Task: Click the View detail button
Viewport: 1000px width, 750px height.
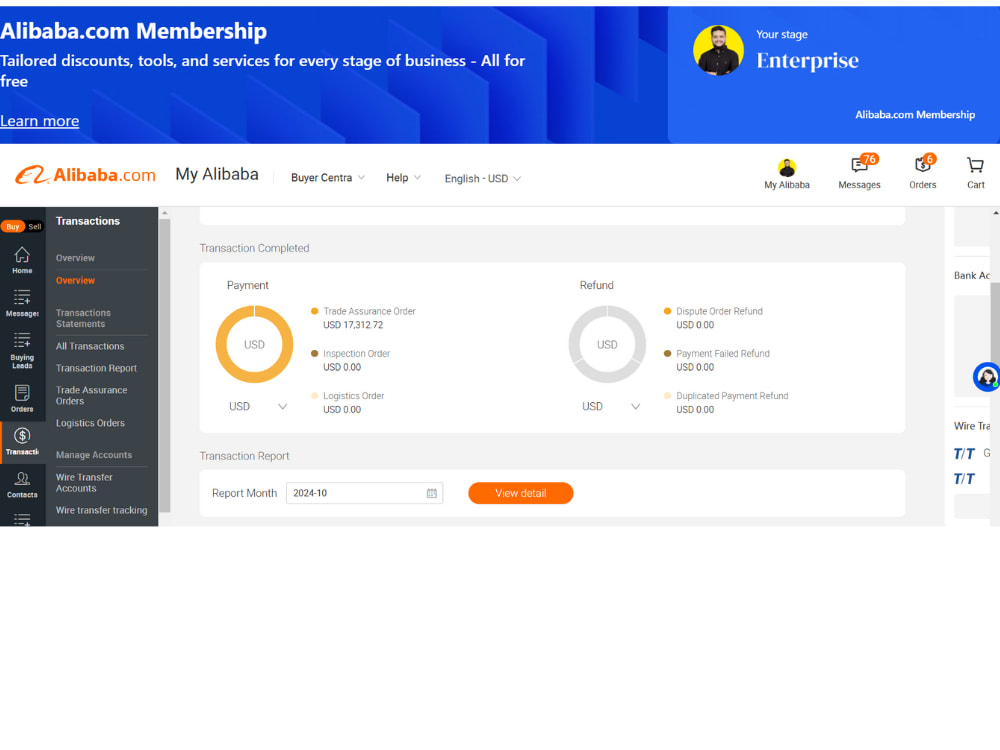Action: (x=520, y=493)
